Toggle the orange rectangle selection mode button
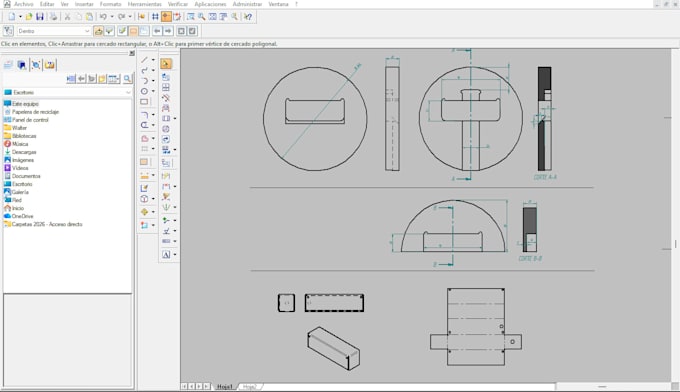 [133, 31]
